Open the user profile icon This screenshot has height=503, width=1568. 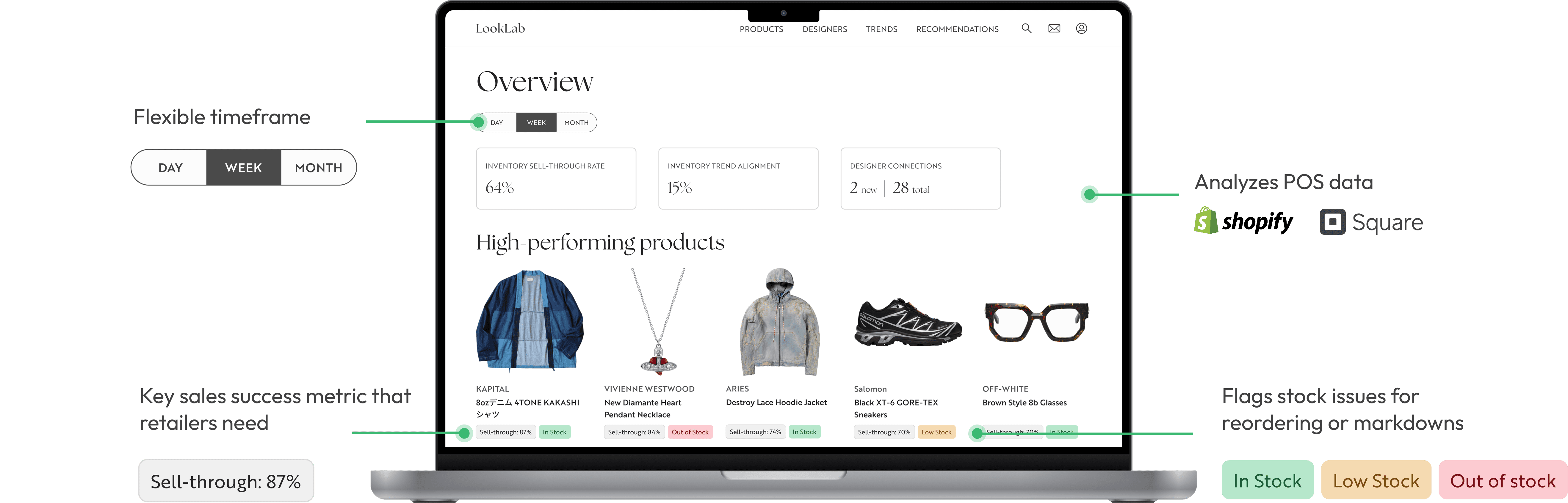tap(1081, 29)
